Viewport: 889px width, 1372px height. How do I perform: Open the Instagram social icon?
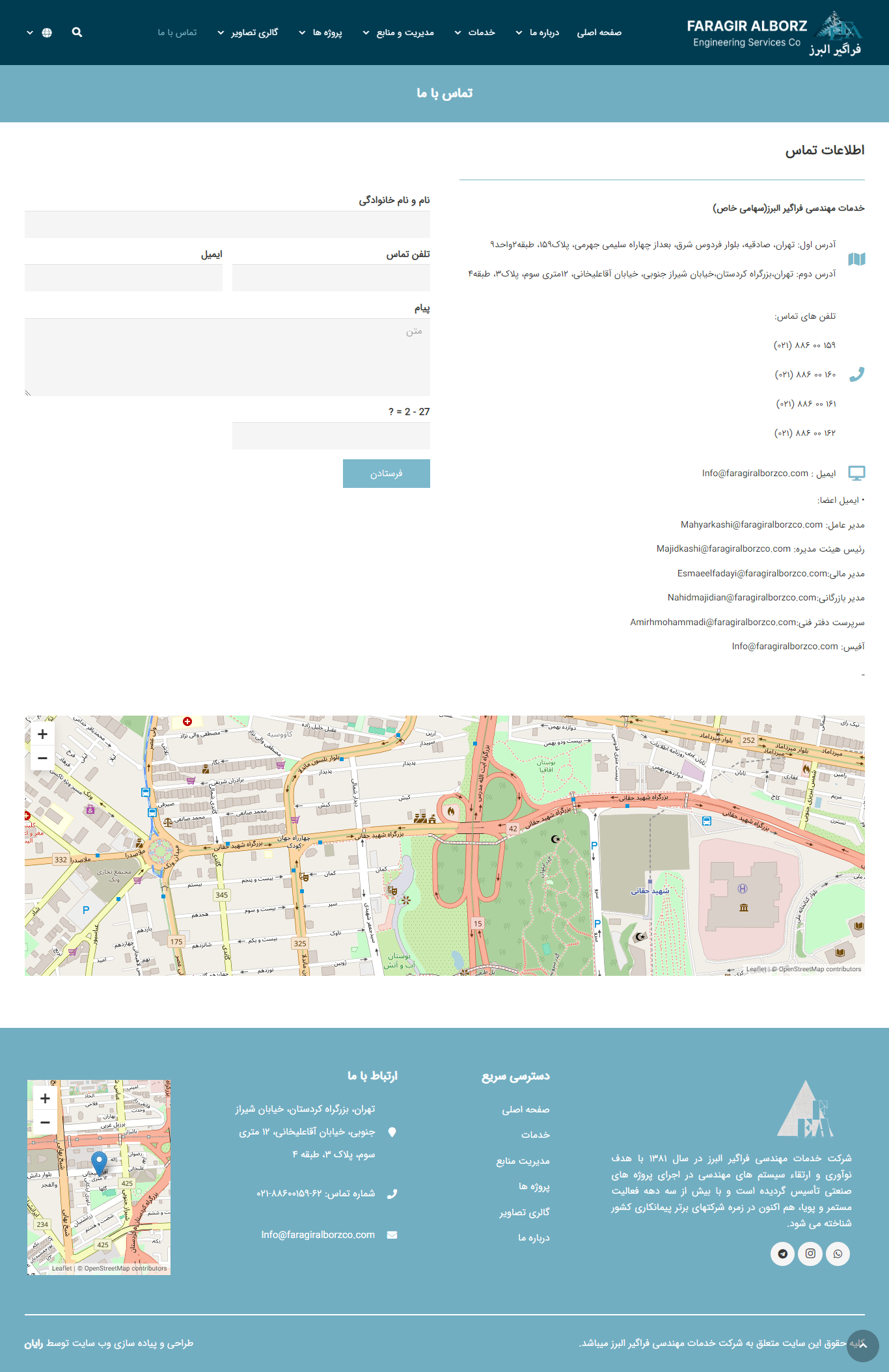tap(810, 1254)
